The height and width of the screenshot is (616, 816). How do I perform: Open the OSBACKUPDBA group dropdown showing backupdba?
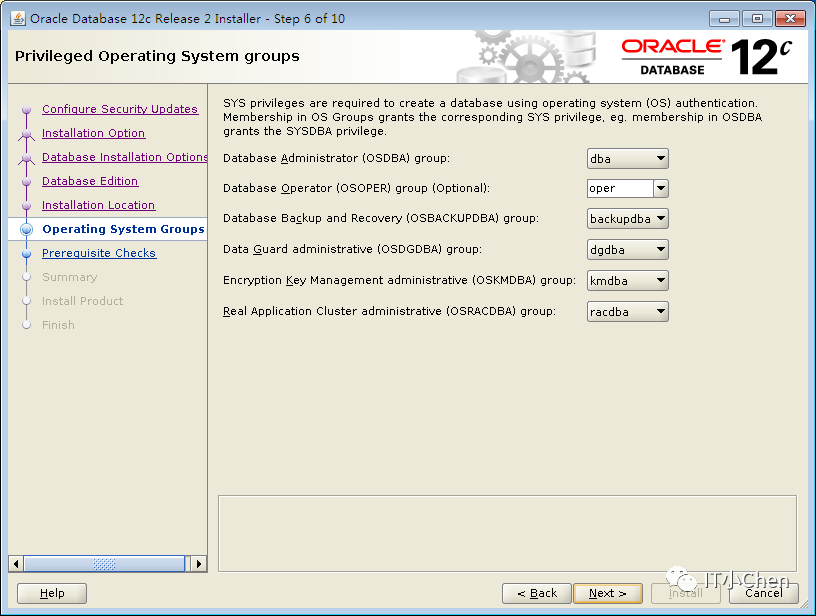pos(628,219)
